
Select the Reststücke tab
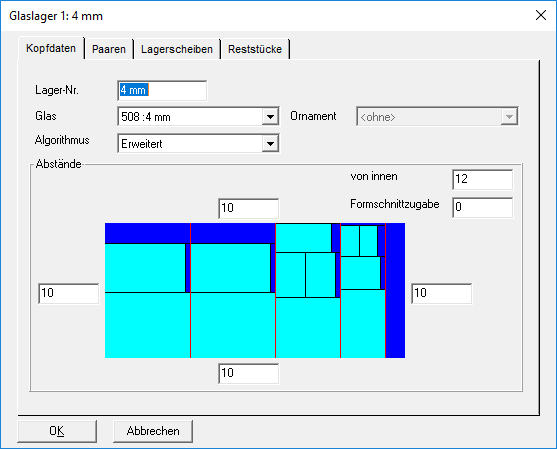coord(255,49)
